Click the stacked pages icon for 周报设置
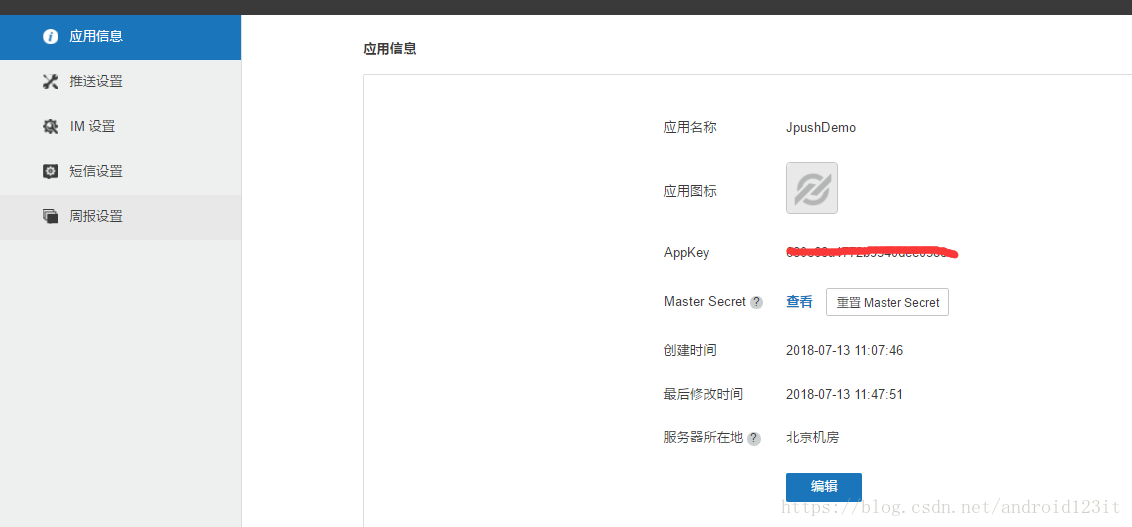 [51, 217]
